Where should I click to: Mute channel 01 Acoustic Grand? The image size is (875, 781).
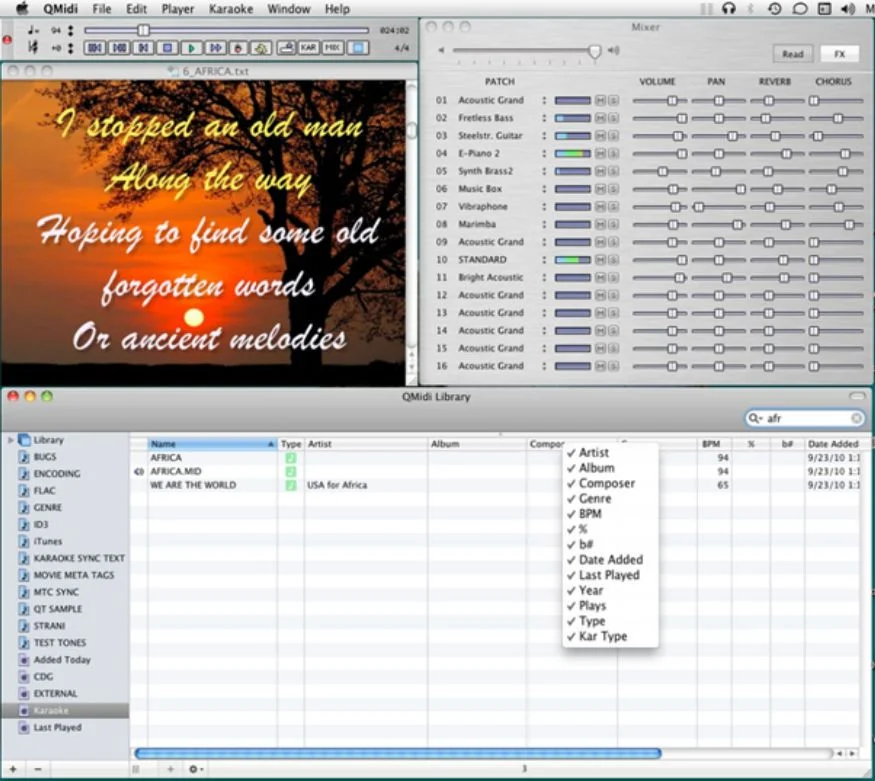[x=600, y=99]
